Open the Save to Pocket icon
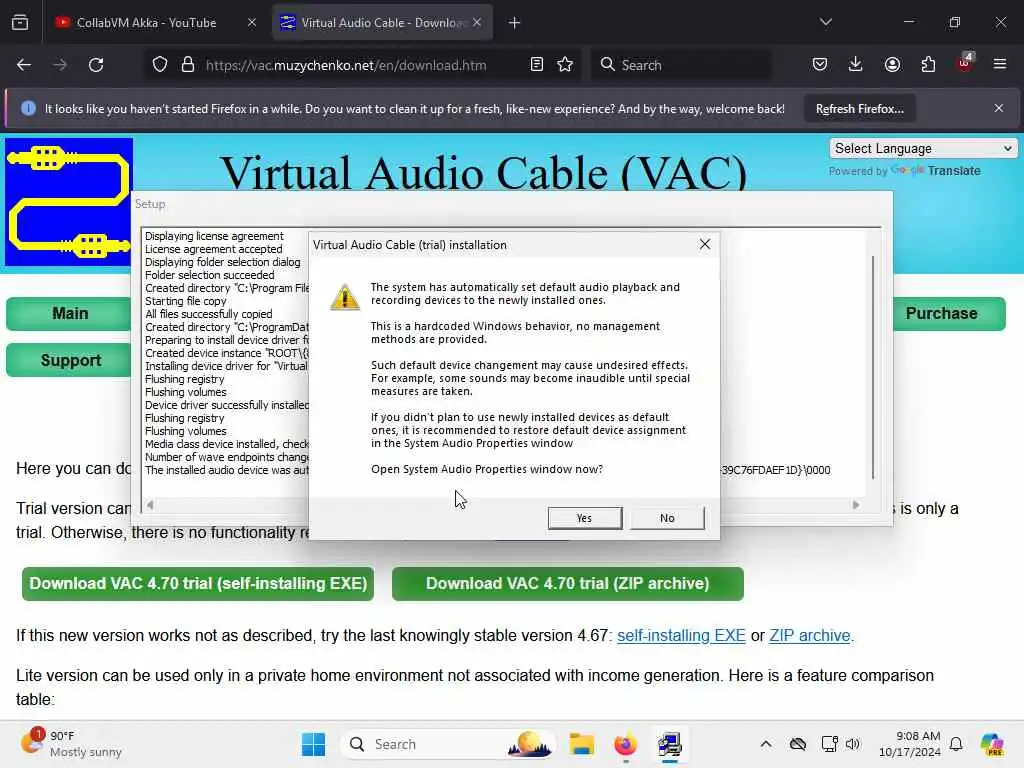Image resolution: width=1024 pixels, height=768 pixels. pyautogui.click(x=820, y=65)
